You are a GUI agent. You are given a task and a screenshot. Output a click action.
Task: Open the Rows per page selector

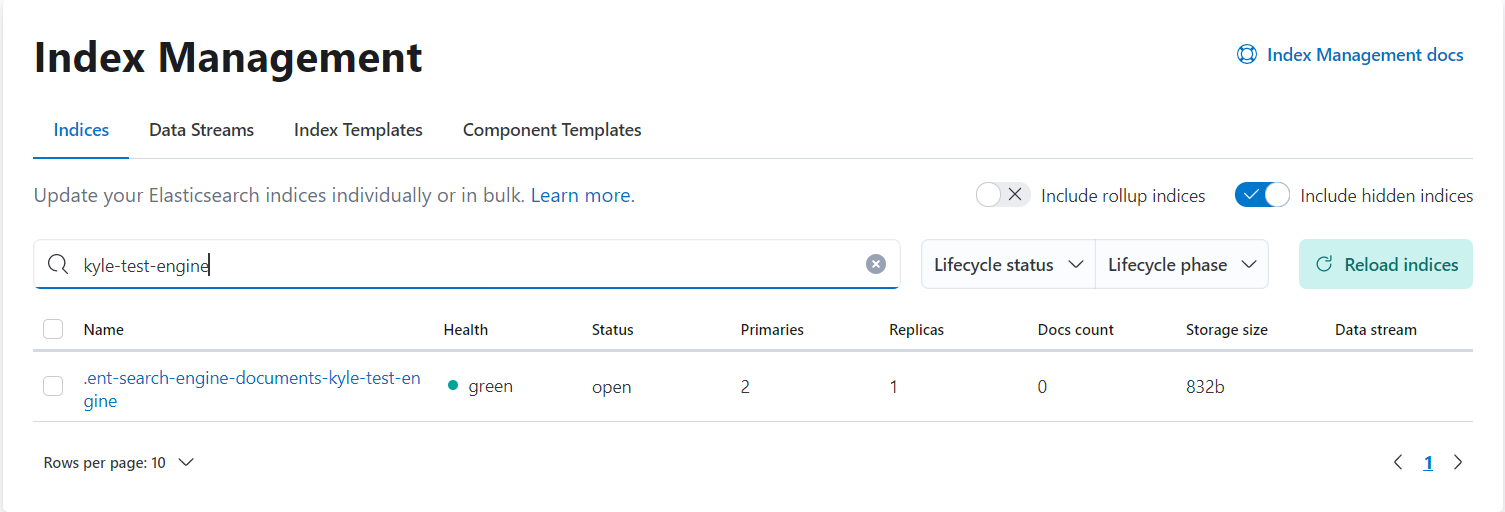[x=118, y=463]
